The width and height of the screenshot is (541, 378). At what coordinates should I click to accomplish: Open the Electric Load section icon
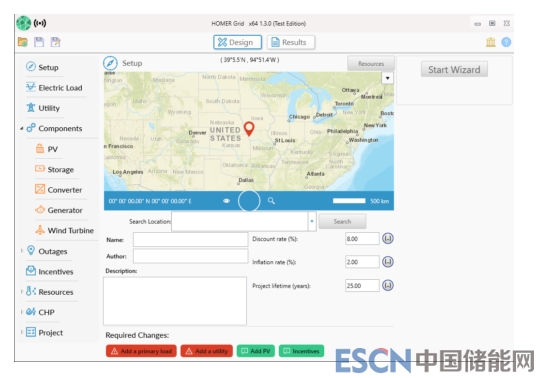[31, 87]
